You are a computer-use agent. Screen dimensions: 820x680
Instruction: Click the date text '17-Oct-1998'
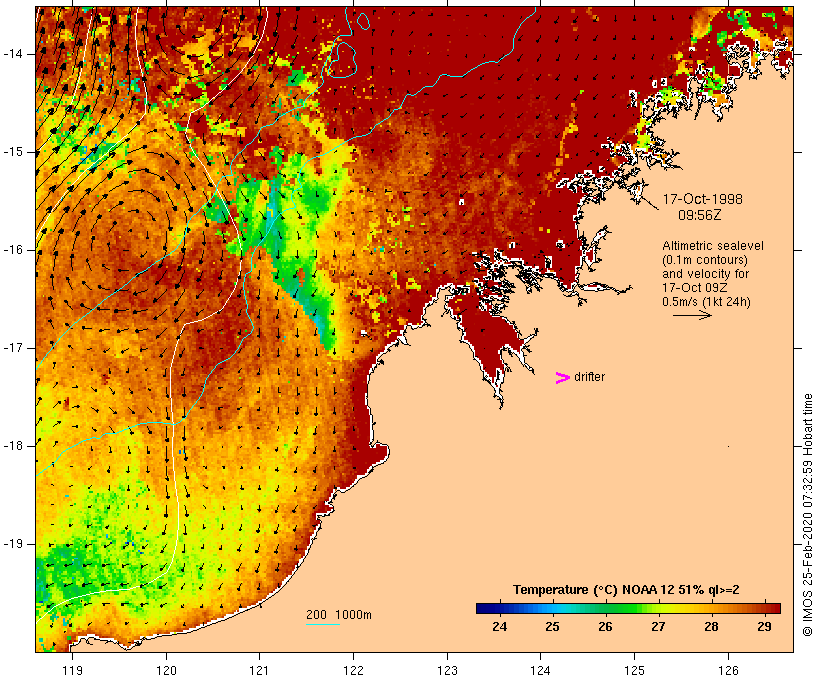tap(702, 199)
